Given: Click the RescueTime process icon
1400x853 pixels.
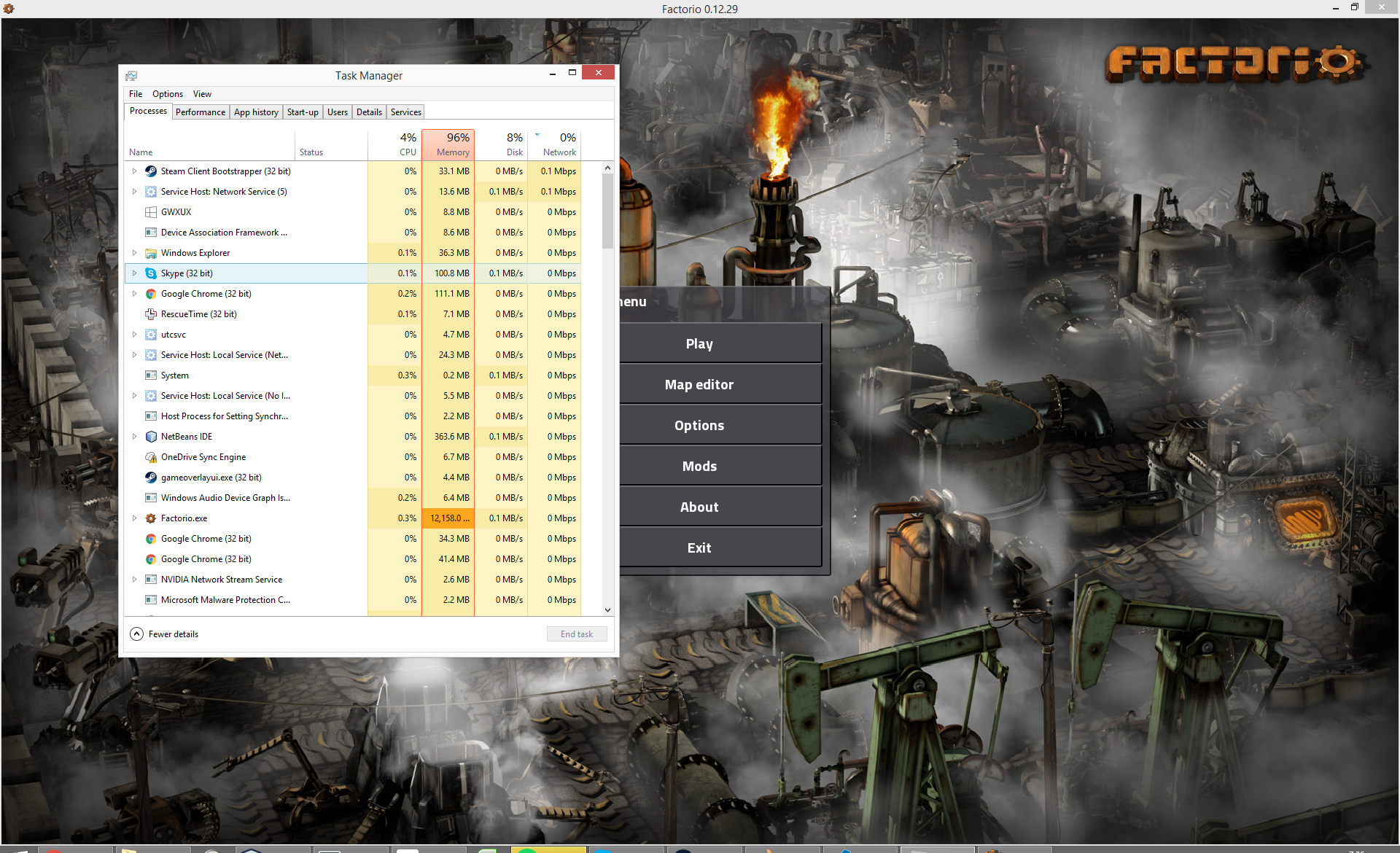Looking at the screenshot, I should (151, 314).
